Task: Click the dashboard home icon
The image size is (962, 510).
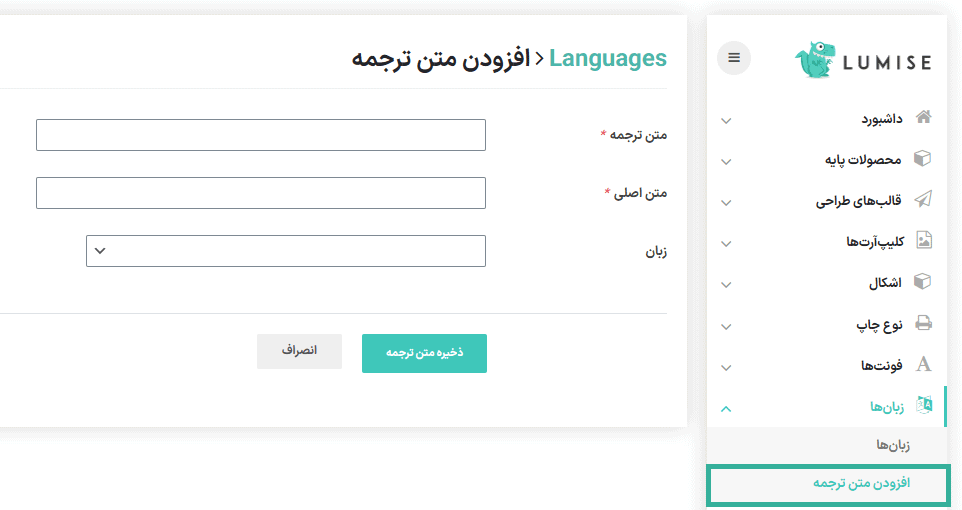Action: pos(924,118)
